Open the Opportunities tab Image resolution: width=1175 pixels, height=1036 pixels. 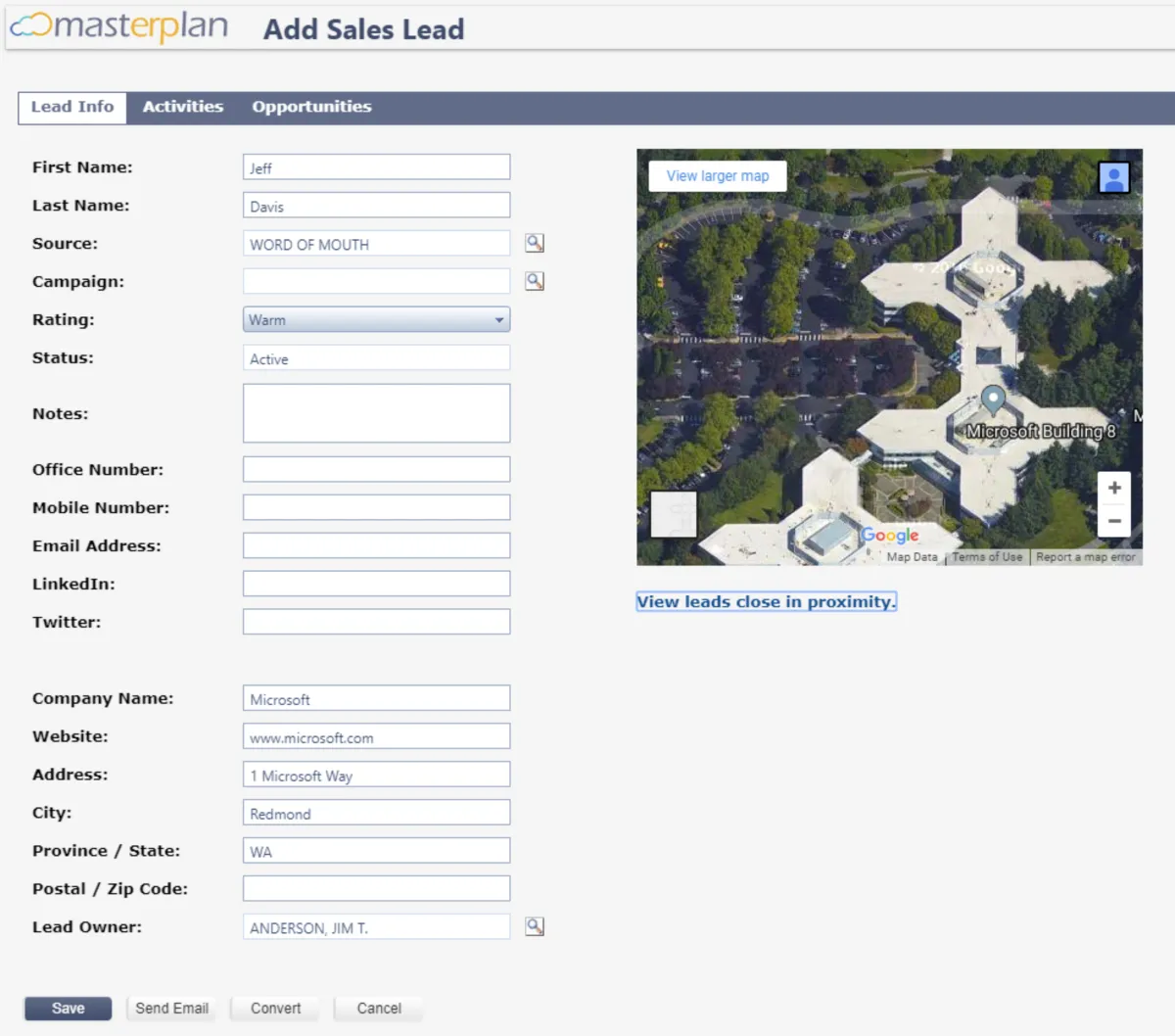311,107
